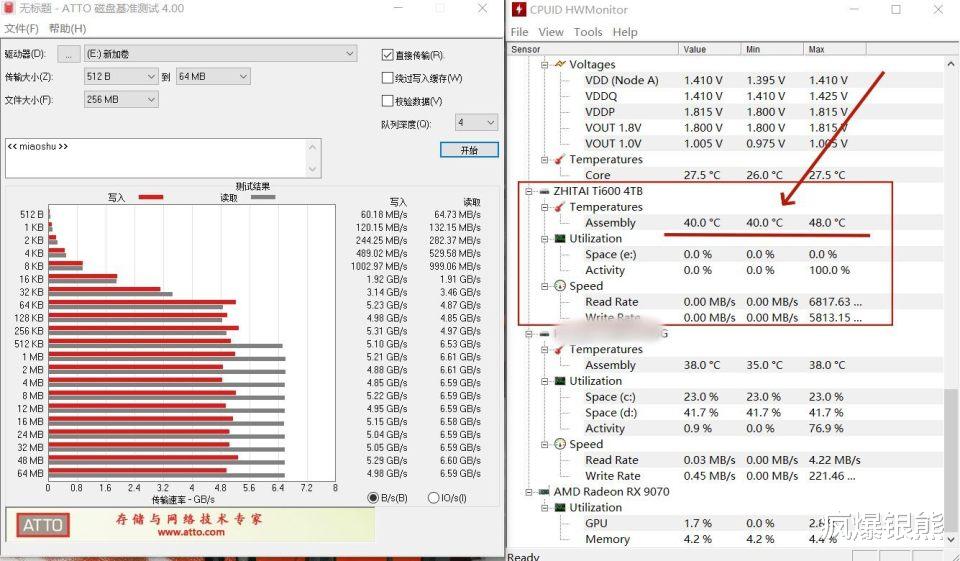Viewport: 960px width, 561px height.
Task: Click the description box scroll down arrow
Action: pos(313,169)
